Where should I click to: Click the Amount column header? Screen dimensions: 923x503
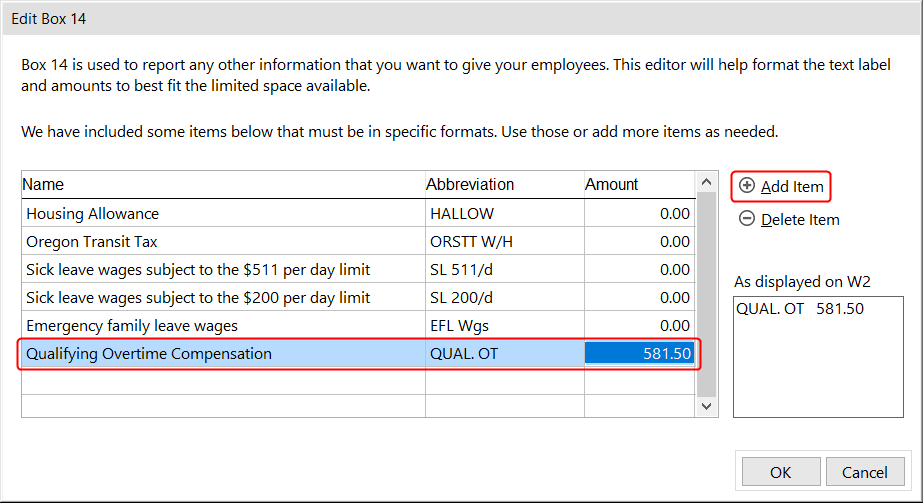(638, 185)
